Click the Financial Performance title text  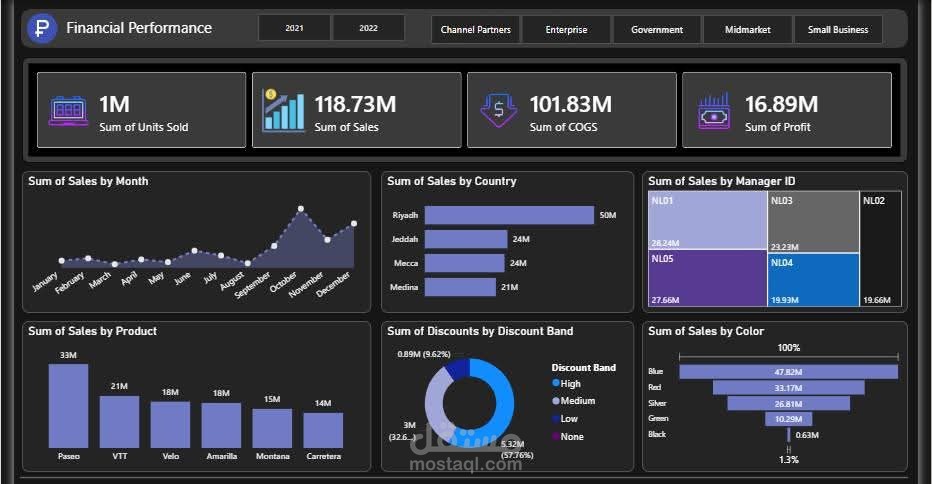click(x=139, y=28)
